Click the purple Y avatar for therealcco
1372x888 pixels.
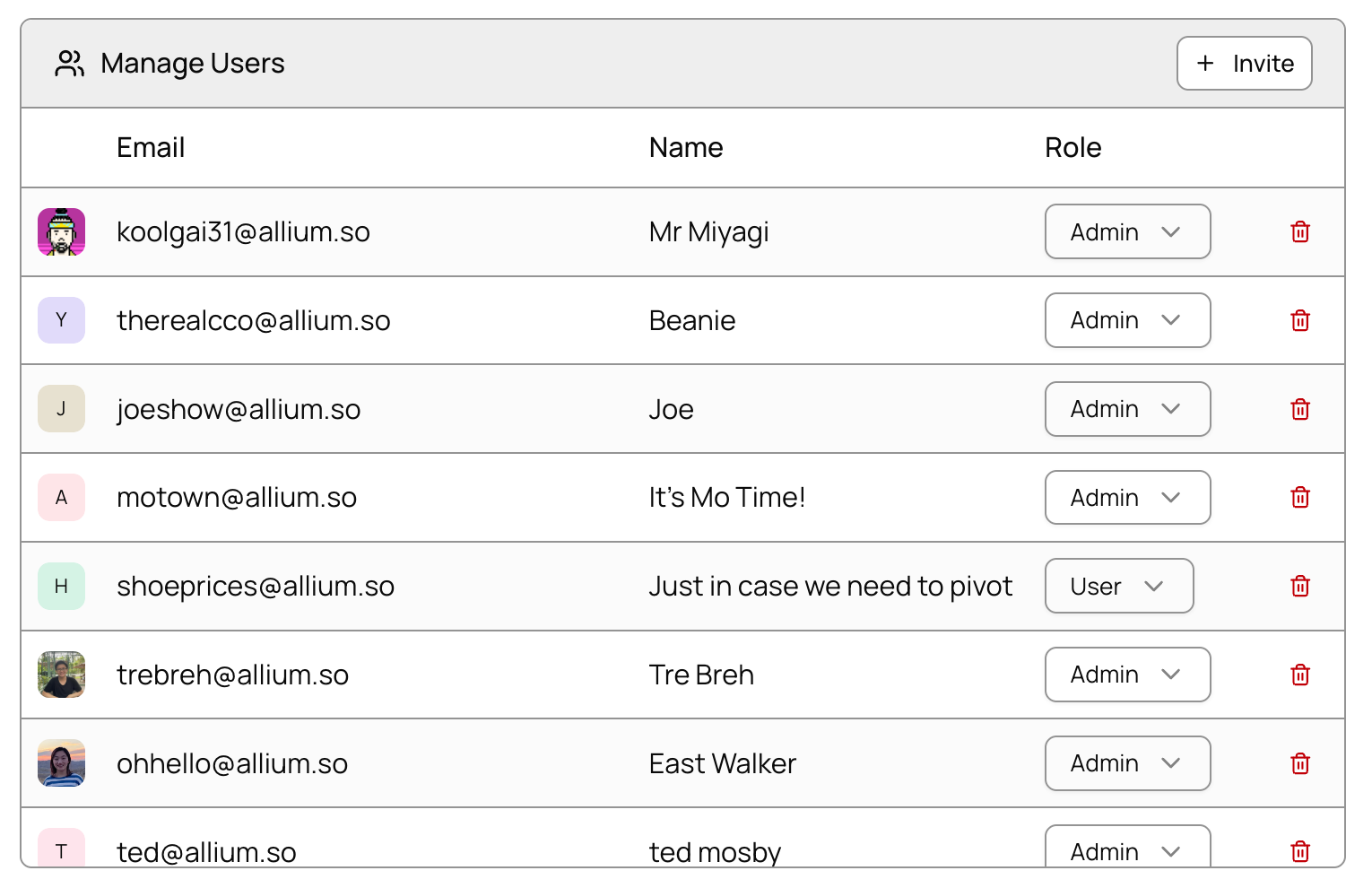point(61,320)
